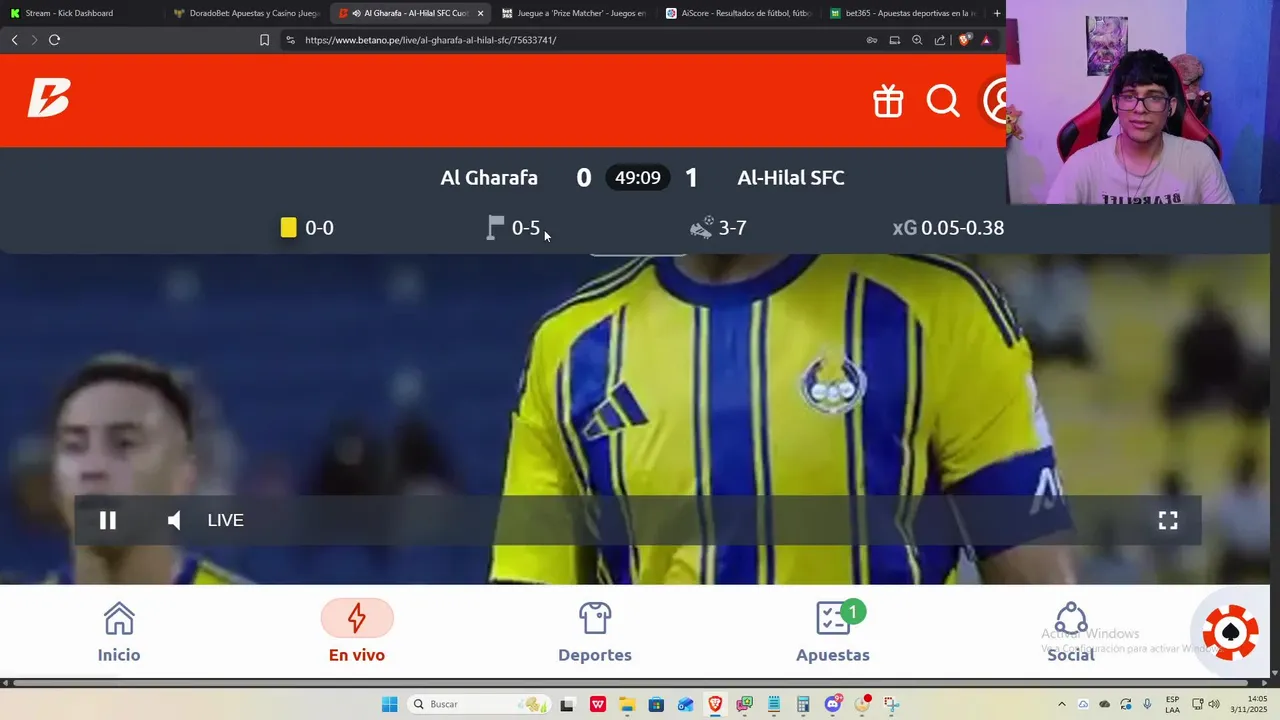The width and height of the screenshot is (1280, 720).
Task: Switch to Prize Matcher browser tab
Action: (x=573, y=13)
